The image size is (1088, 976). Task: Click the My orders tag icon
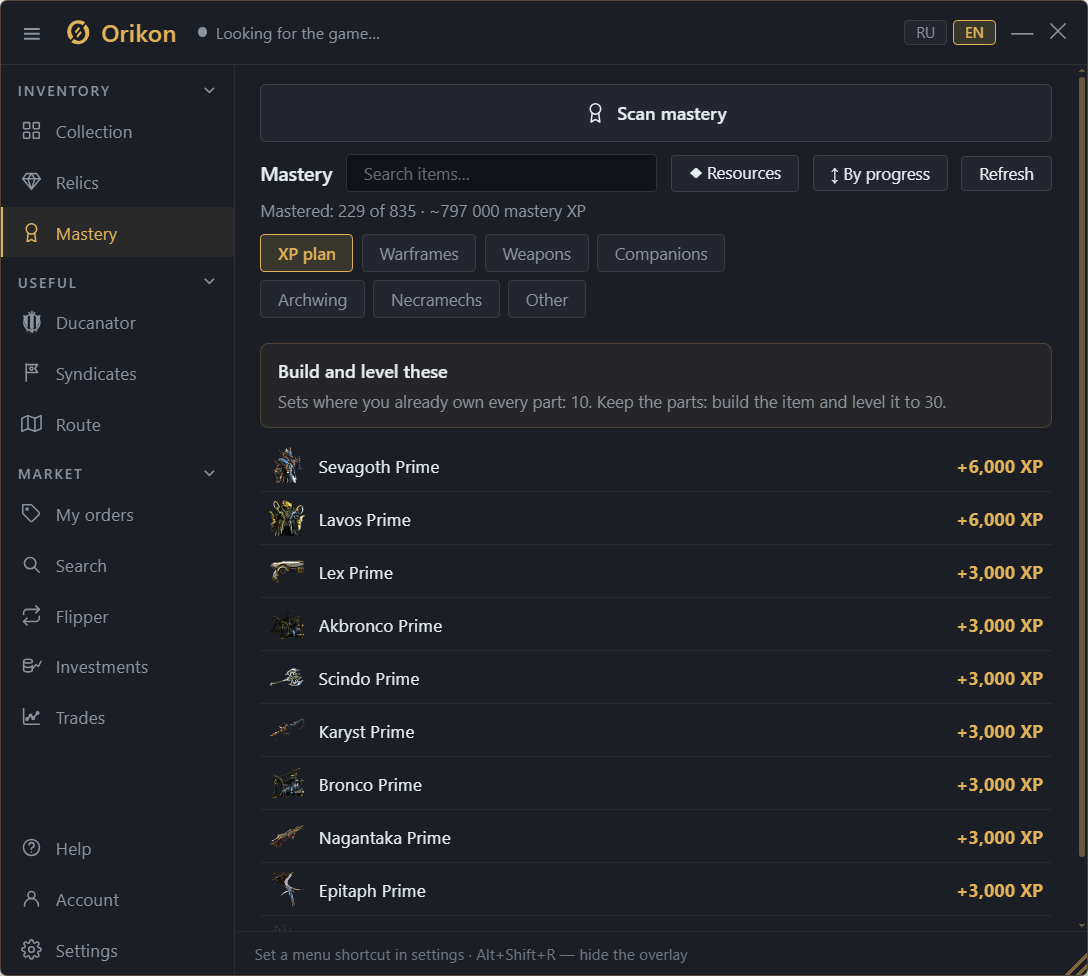[31, 514]
